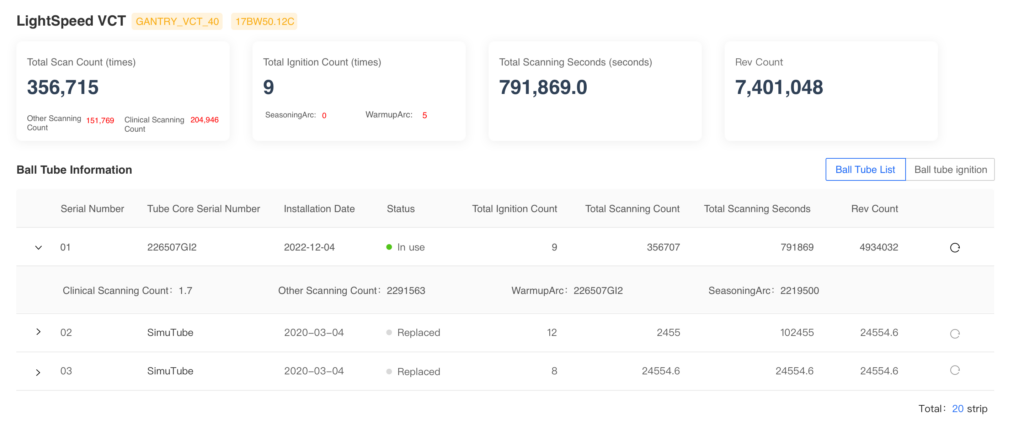The image size is (1024, 437).
Task: Click the Installation Date column header
Action: click(319, 209)
